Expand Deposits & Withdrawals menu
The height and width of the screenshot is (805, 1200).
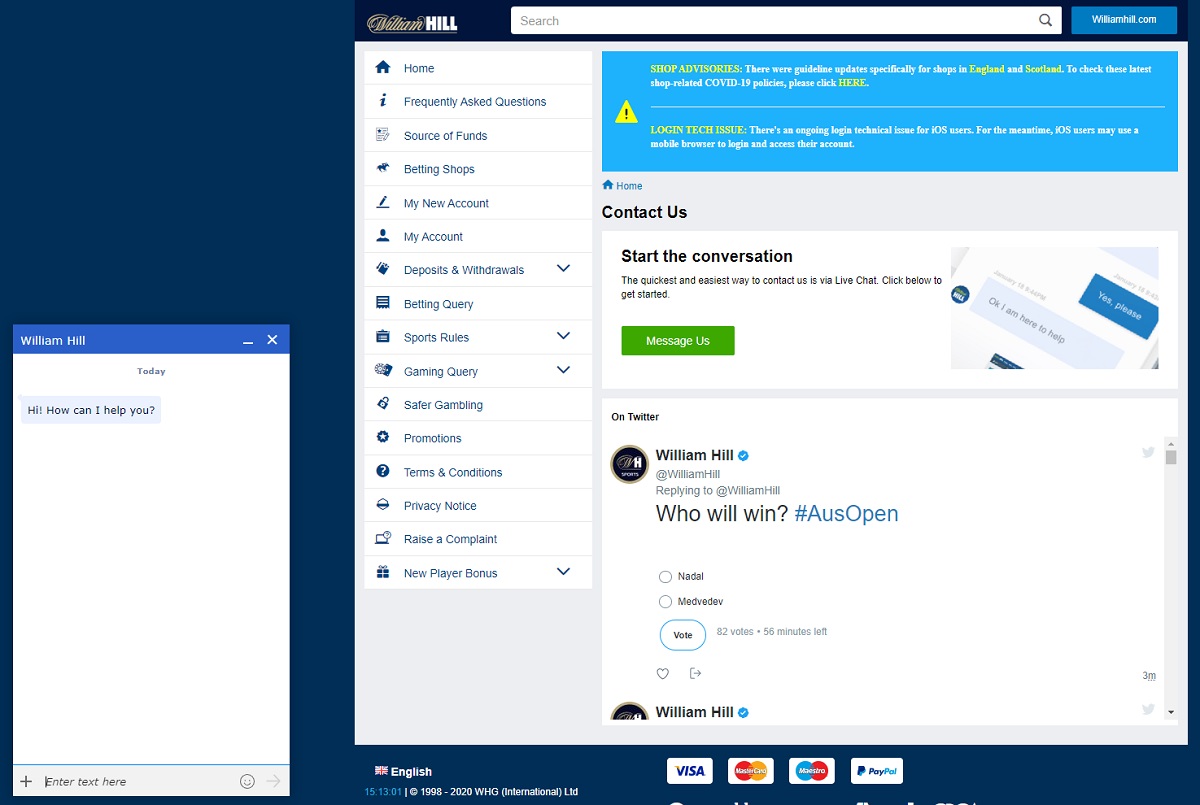(563, 269)
